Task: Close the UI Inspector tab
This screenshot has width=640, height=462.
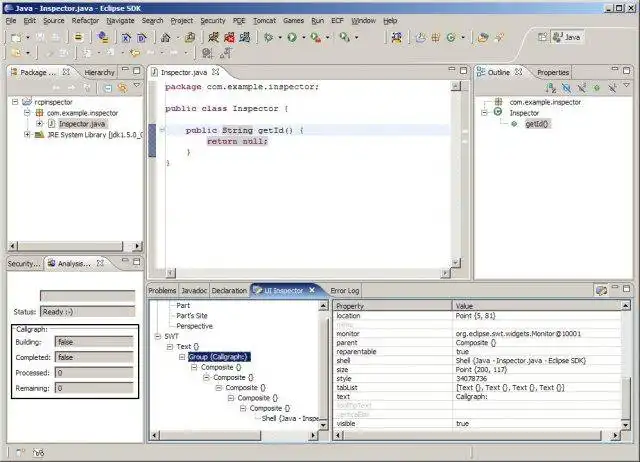Action: coord(312,290)
